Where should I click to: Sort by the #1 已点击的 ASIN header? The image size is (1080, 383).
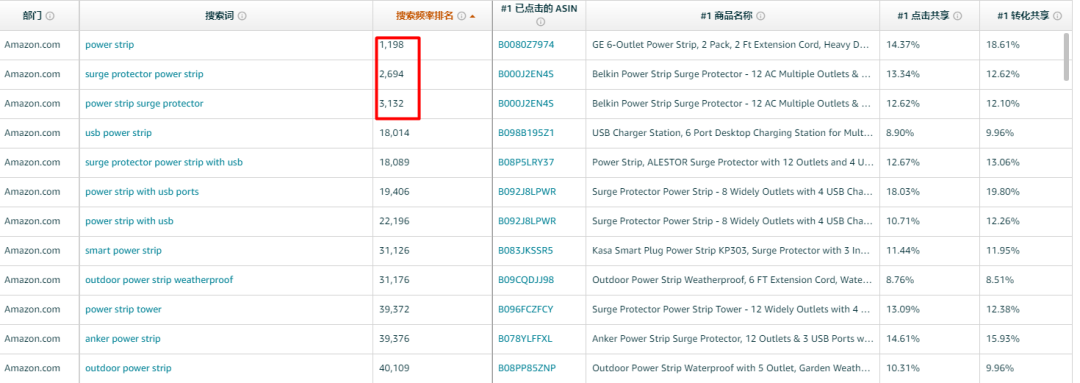pyautogui.click(x=540, y=9)
